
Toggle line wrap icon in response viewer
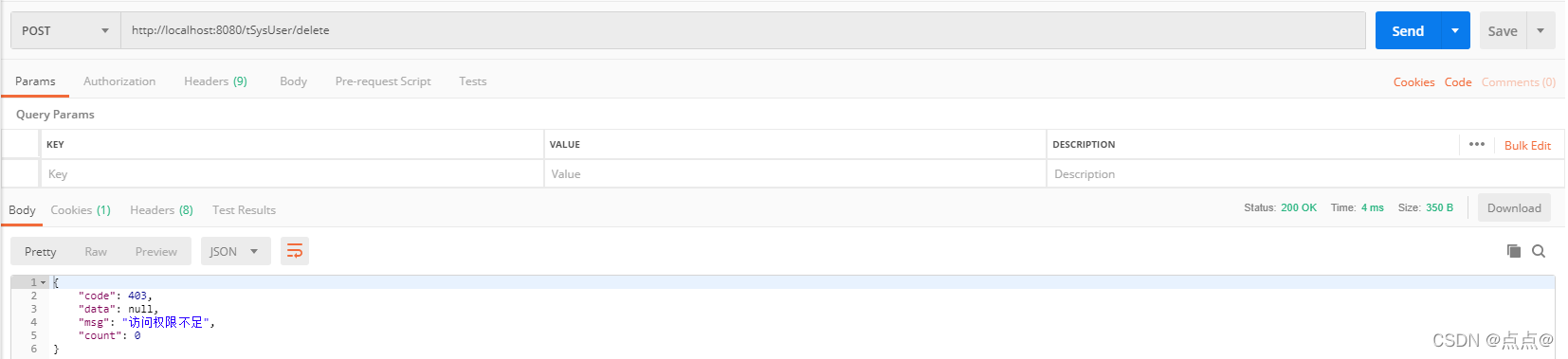pyautogui.click(x=295, y=251)
